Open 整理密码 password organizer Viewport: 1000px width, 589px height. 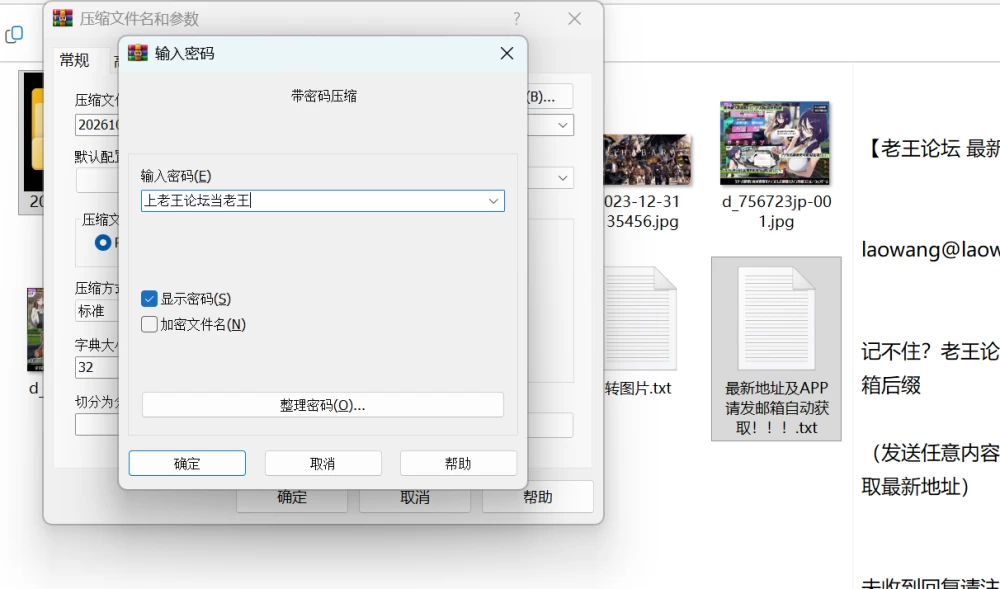pos(323,405)
